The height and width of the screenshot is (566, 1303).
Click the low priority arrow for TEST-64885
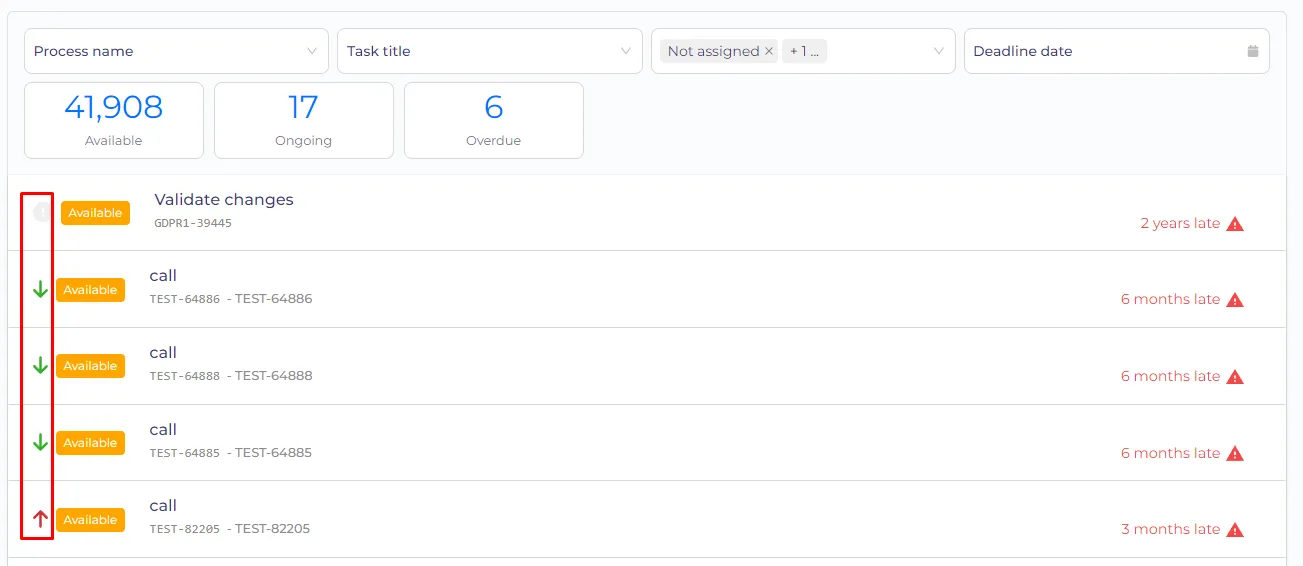pos(40,443)
